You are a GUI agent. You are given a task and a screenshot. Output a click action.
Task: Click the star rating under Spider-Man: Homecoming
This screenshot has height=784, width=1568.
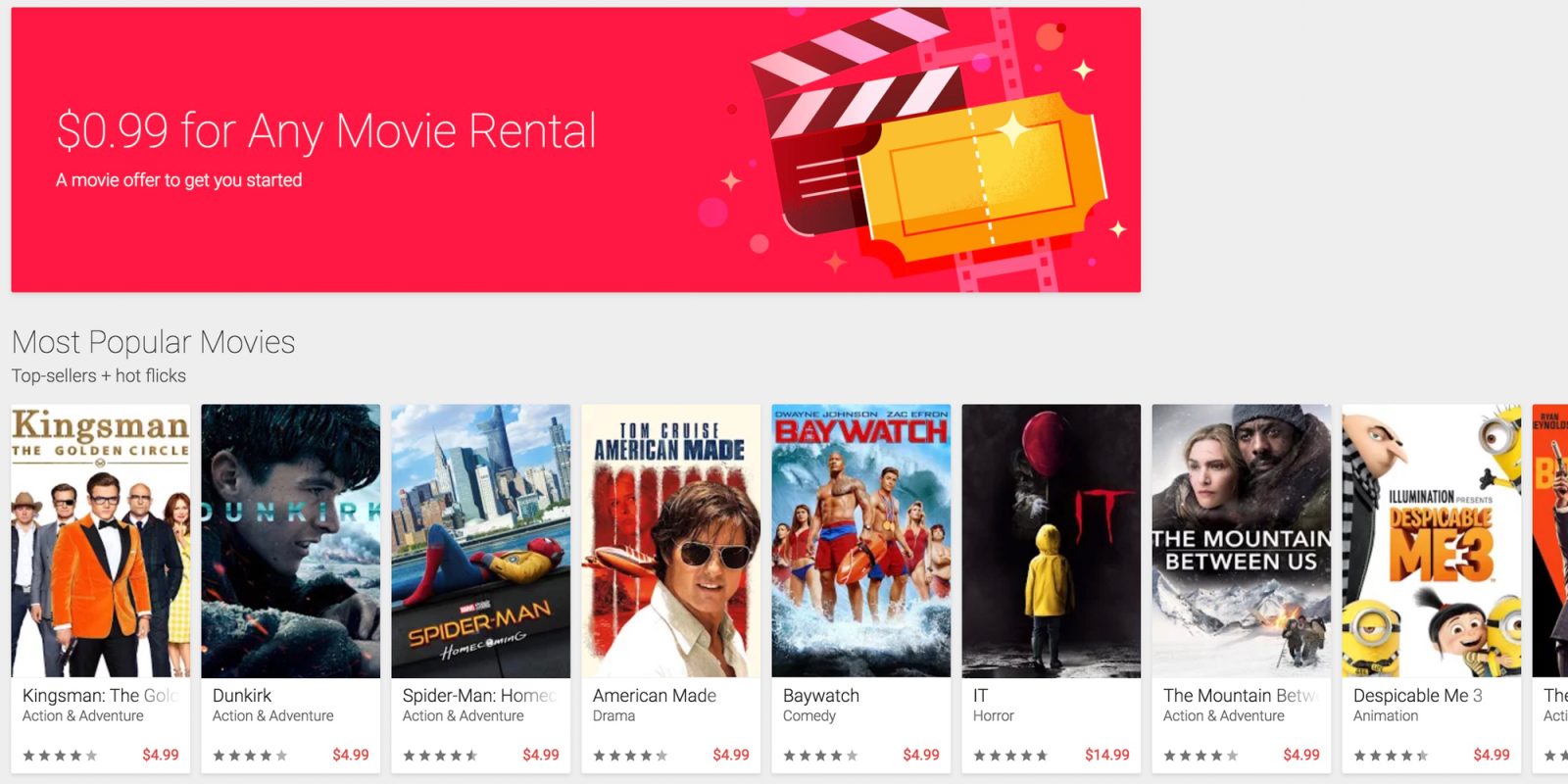coord(440,756)
